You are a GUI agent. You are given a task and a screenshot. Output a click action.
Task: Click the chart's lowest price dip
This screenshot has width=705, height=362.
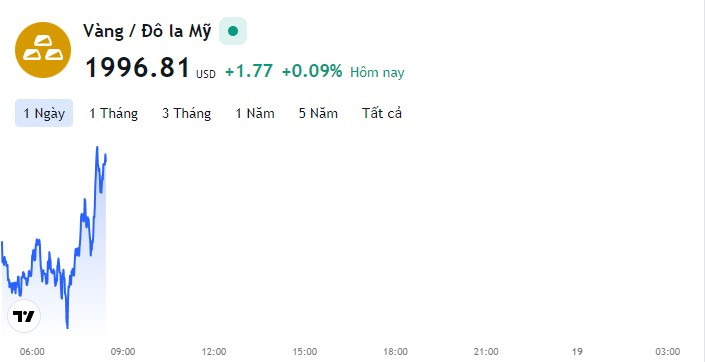(x=67, y=327)
